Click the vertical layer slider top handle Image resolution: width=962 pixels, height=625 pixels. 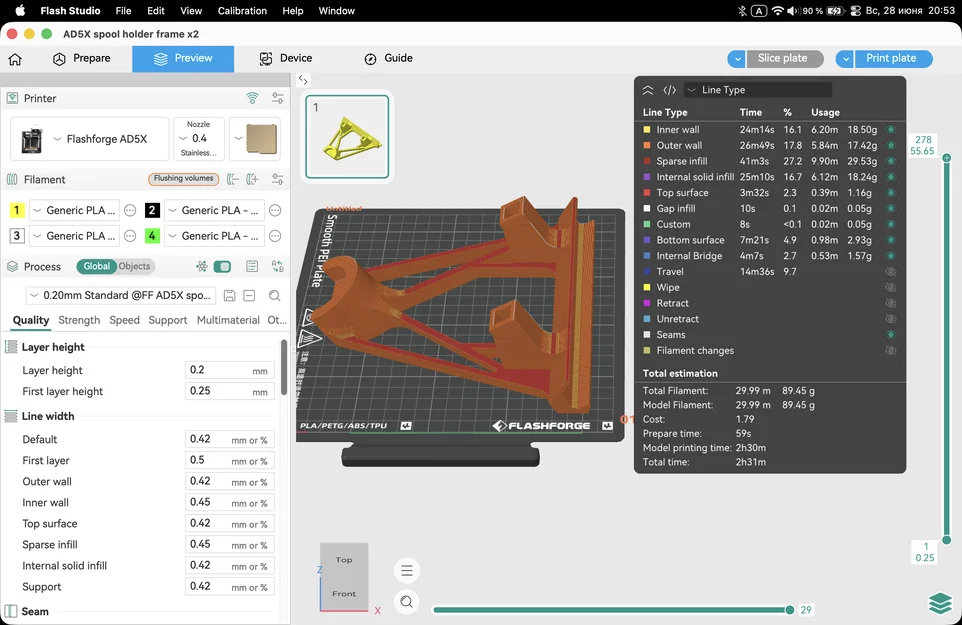947,158
